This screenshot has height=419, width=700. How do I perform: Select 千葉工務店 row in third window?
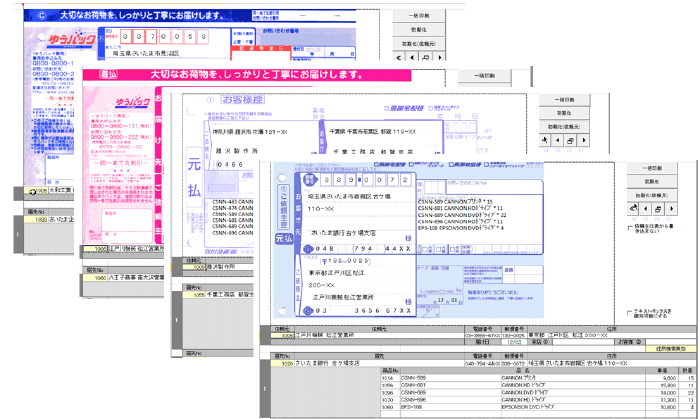(218, 295)
